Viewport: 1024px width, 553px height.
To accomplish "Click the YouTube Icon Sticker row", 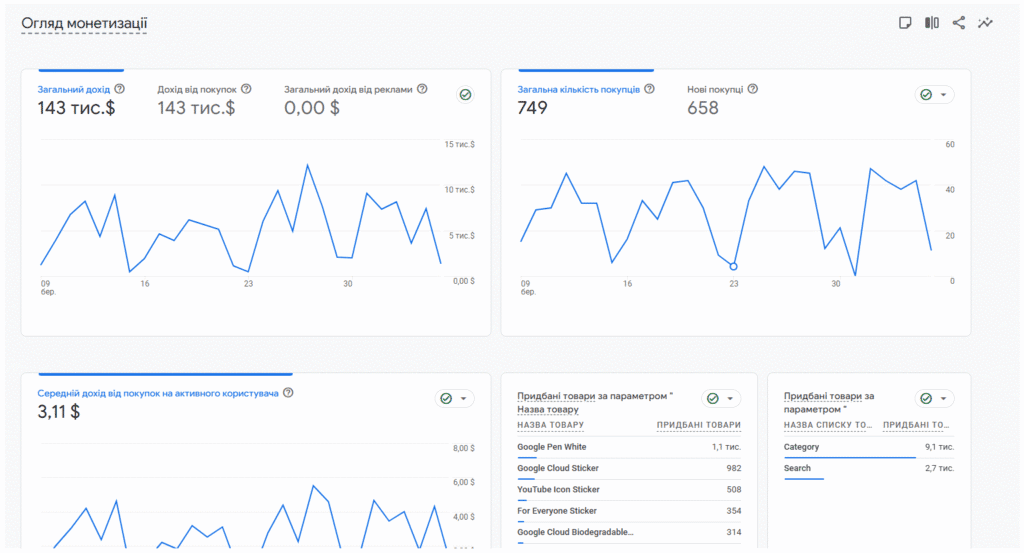I will tap(629, 490).
